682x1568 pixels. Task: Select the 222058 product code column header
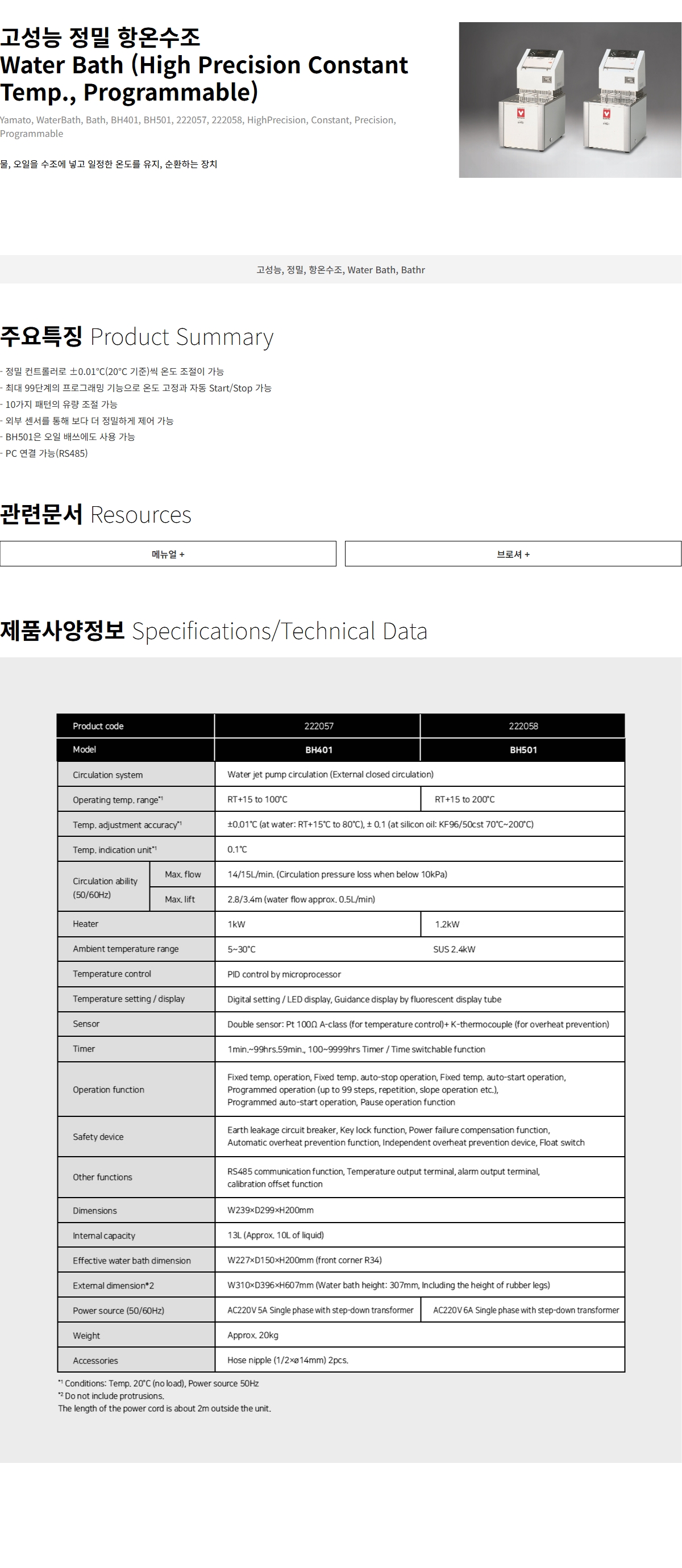[523, 725]
